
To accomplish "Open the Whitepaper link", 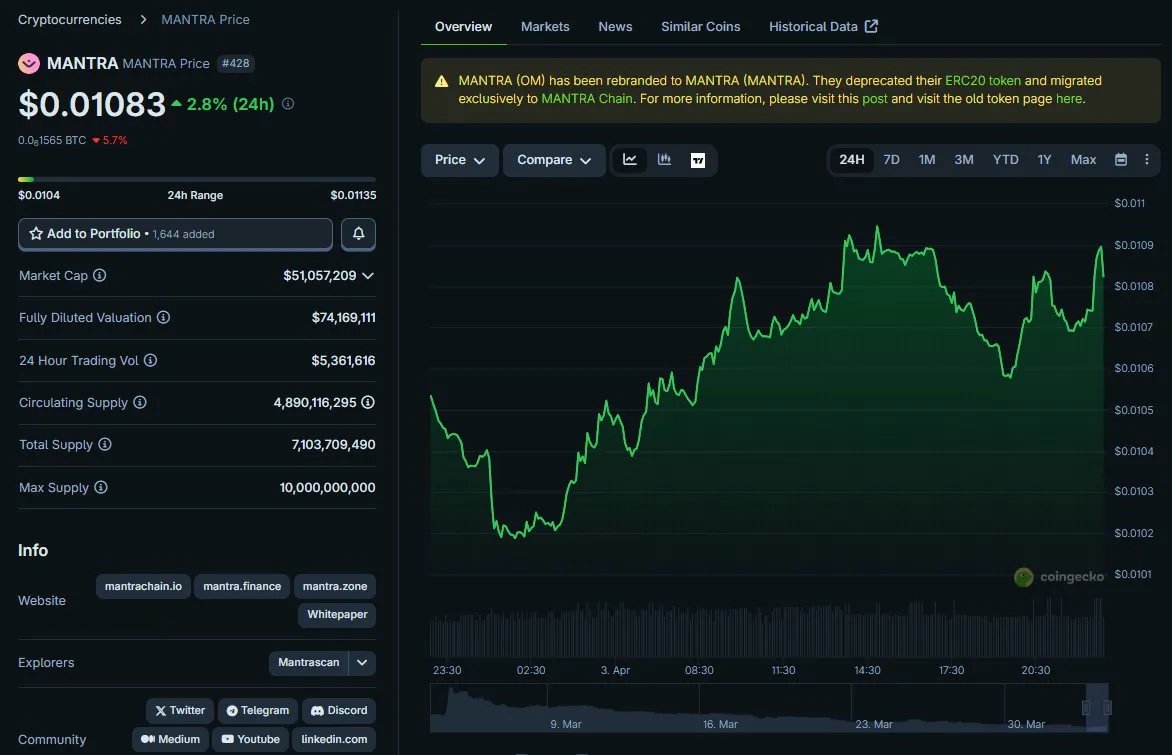I will coord(337,614).
